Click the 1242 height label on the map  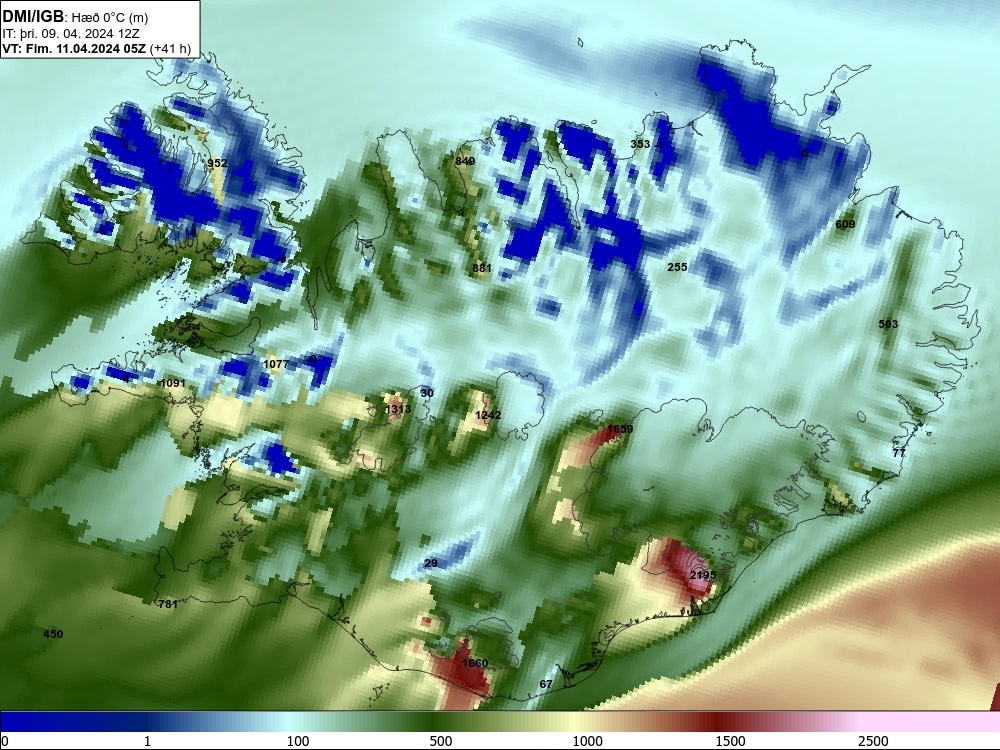tap(488, 415)
